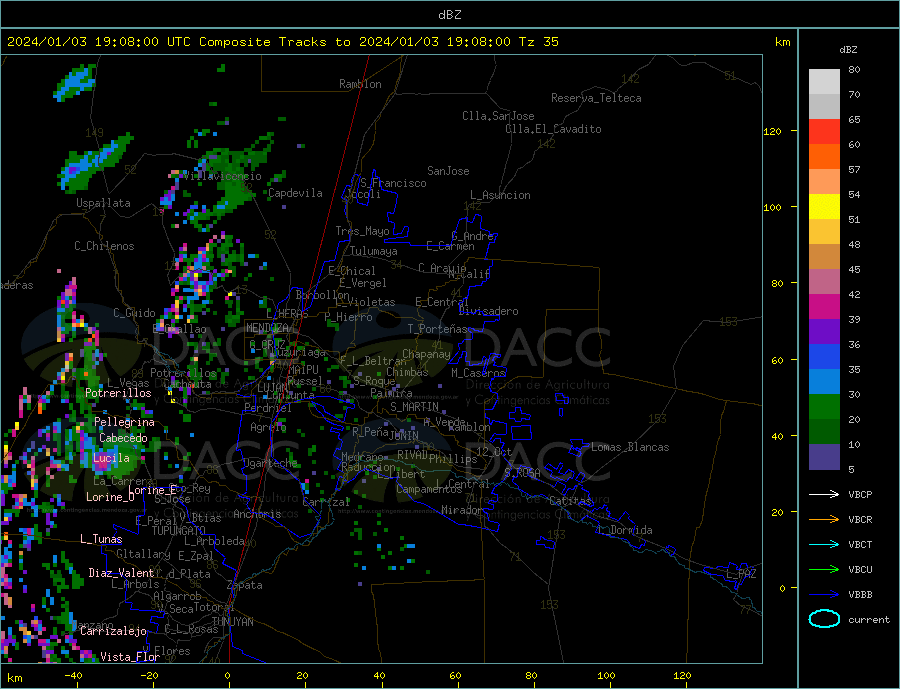The width and height of the screenshot is (900, 689).
Task: Click the S_MARTIN place label
Action: tap(414, 407)
